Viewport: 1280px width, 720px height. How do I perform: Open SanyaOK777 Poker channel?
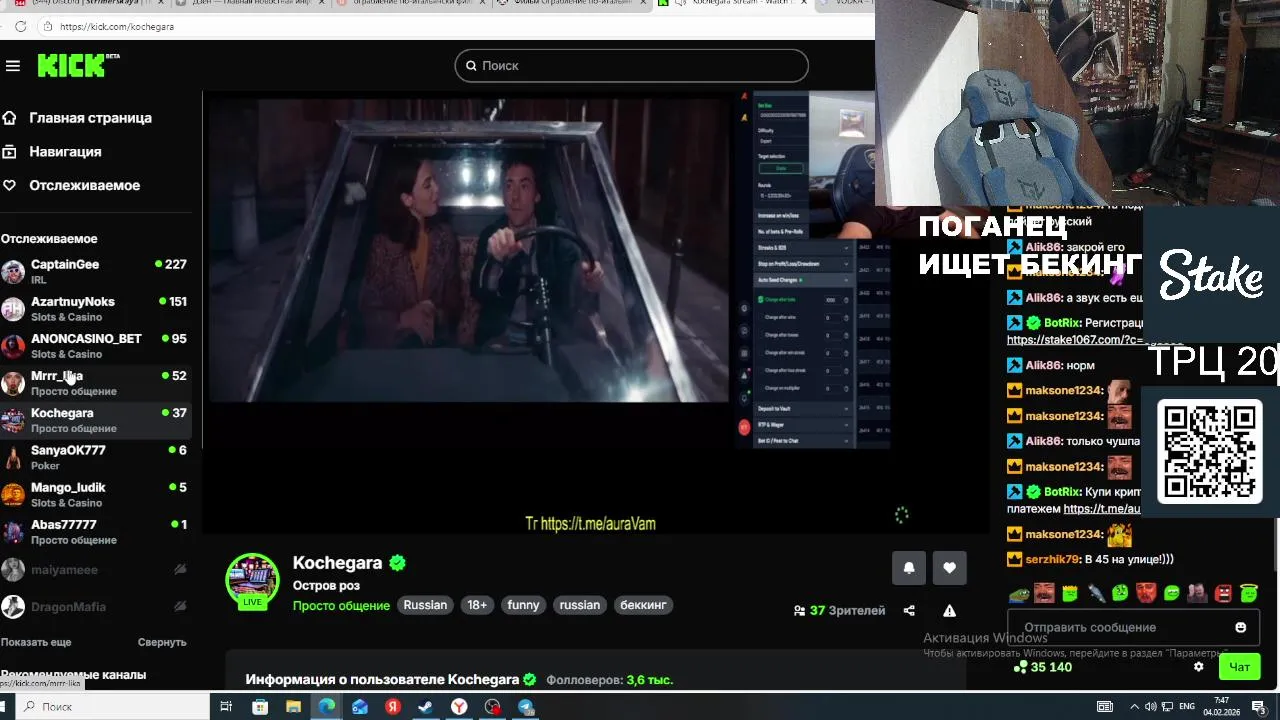[x=96, y=457]
